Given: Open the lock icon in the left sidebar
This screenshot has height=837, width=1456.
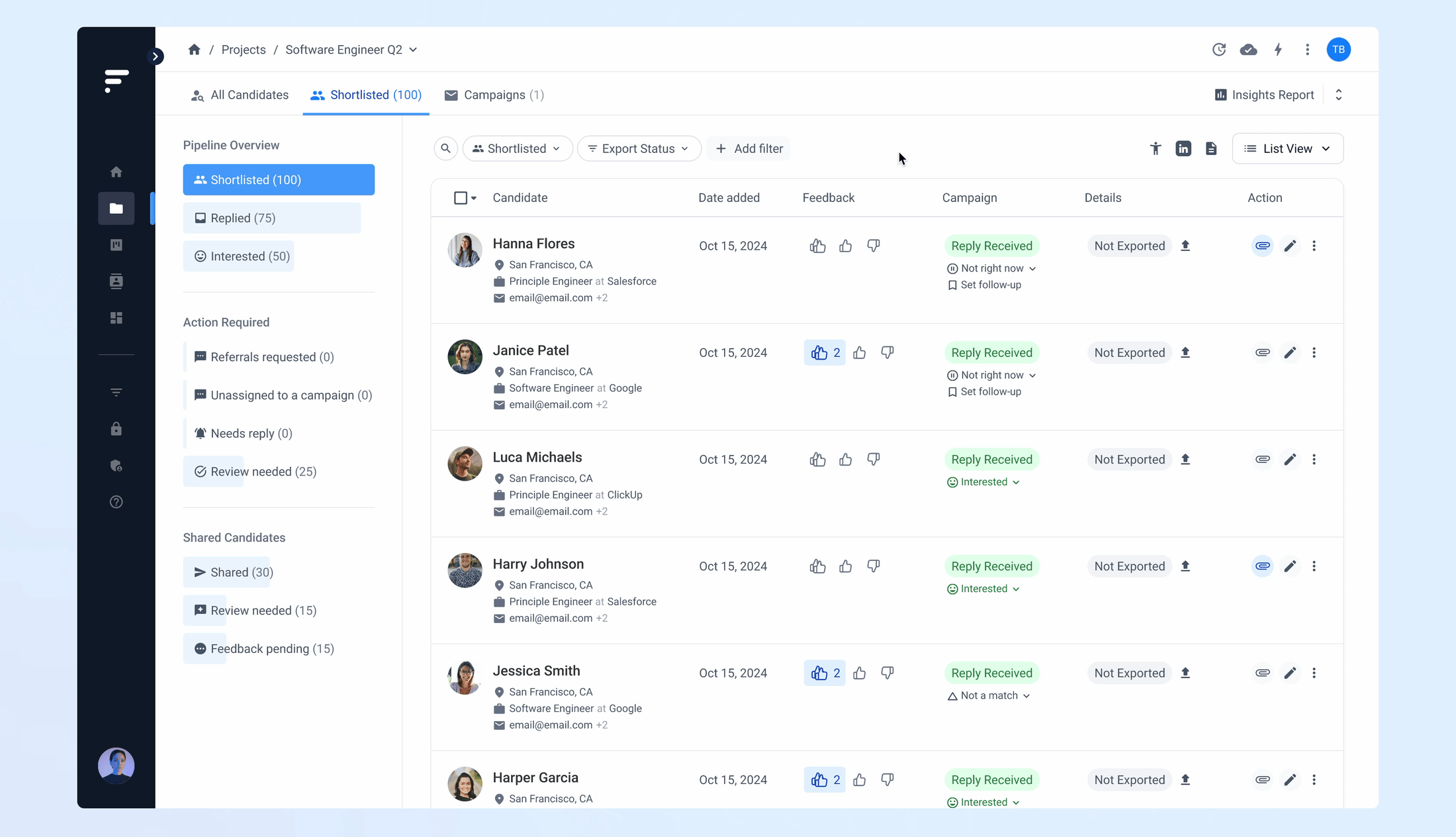Looking at the screenshot, I should click(116, 429).
